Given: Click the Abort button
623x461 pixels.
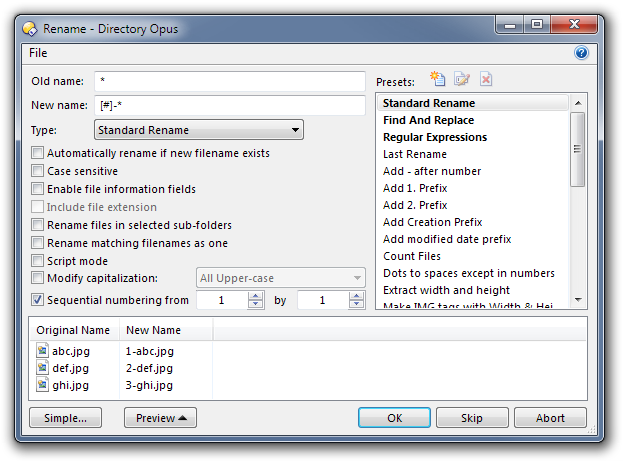Looking at the screenshot, I should tap(550, 418).
